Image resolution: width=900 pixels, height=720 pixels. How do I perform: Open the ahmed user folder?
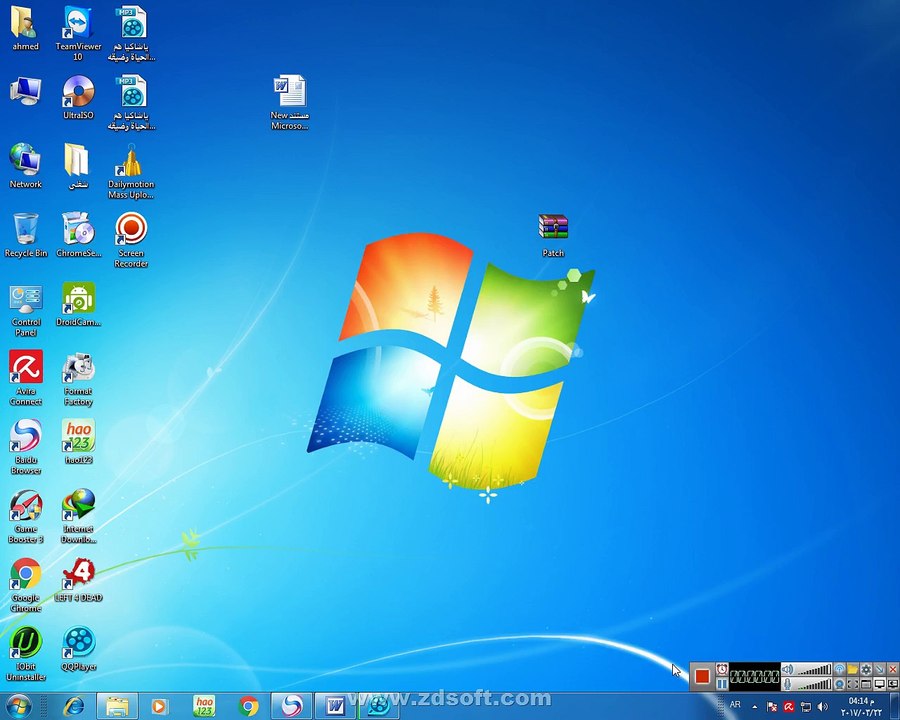[x=25, y=29]
